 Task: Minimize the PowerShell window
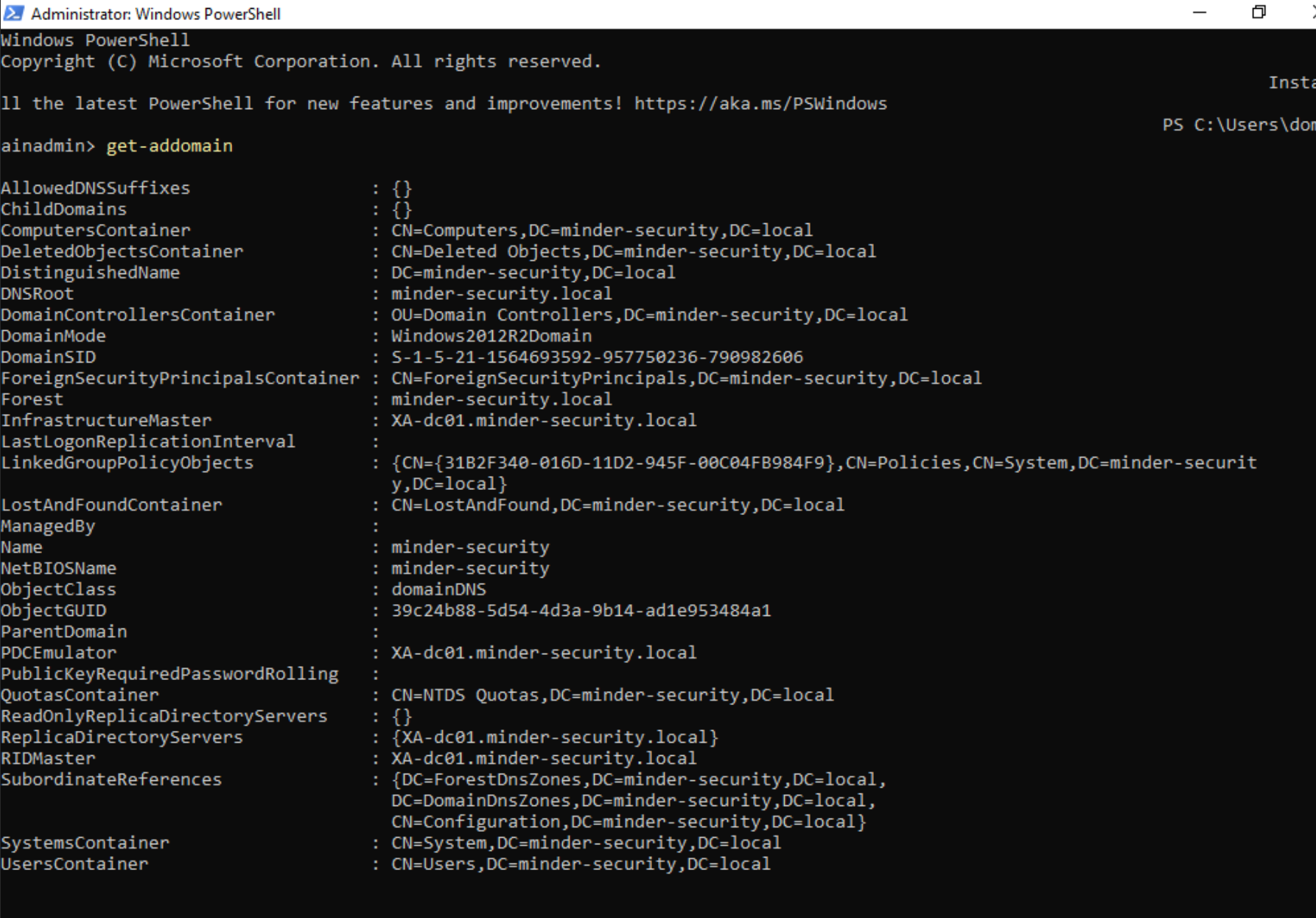click(x=1200, y=13)
